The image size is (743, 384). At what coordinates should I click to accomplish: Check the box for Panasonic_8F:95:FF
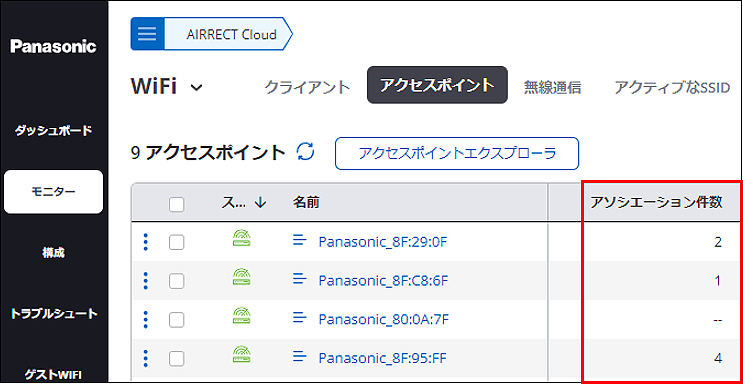(177, 359)
